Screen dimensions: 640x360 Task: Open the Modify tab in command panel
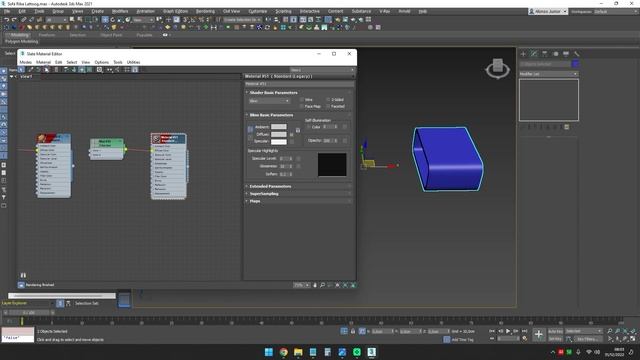pyautogui.click(x=534, y=54)
